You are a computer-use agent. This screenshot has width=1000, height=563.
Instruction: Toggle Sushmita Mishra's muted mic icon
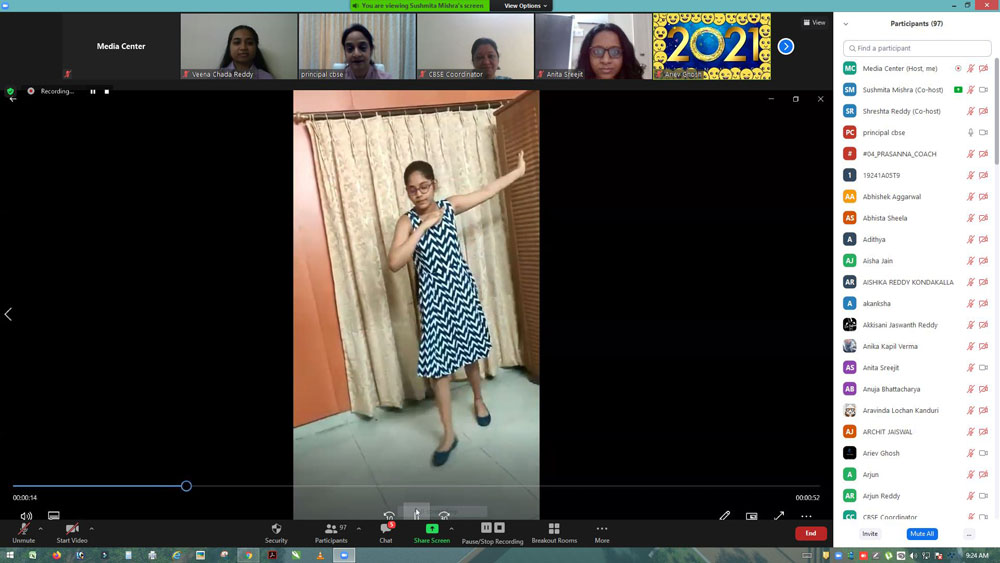pyautogui.click(x=971, y=90)
